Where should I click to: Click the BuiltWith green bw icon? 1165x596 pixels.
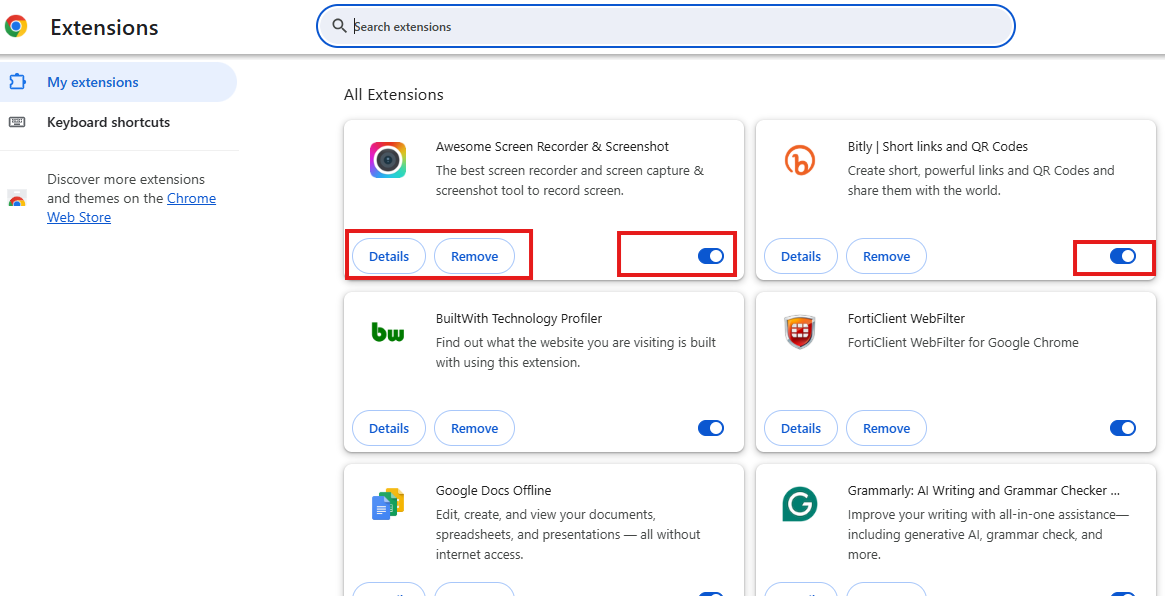pyautogui.click(x=388, y=332)
